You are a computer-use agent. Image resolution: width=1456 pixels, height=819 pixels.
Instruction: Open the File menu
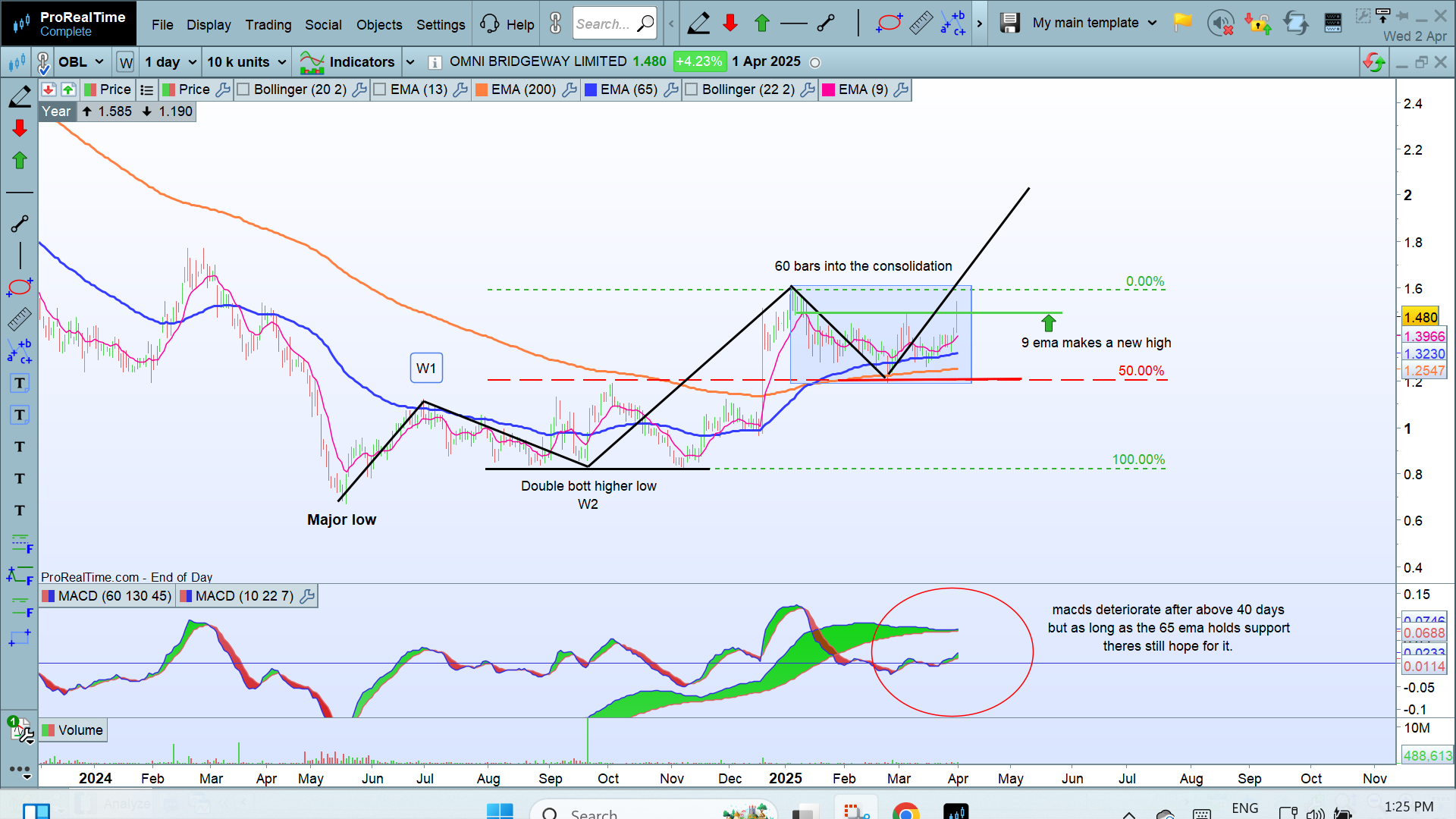[x=162, y=24]
